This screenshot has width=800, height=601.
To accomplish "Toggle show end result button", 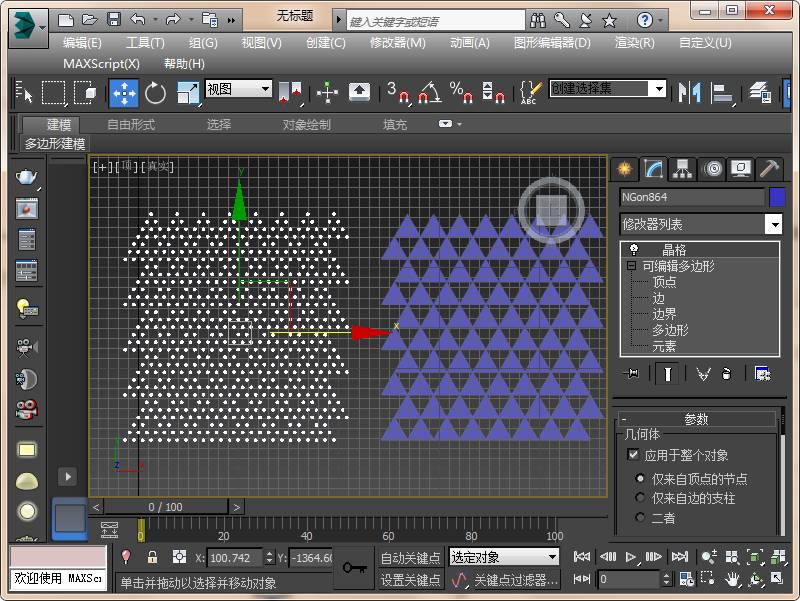I will pyautogui.click(x=667, y=374).
